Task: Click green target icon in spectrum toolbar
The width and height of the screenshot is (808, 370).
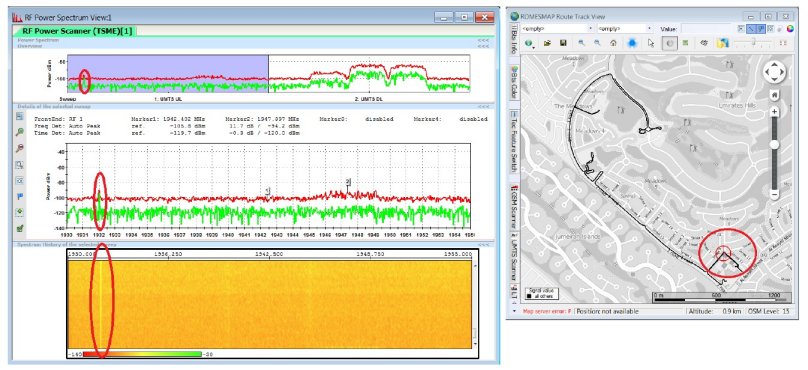Action: tap(20, 212)
